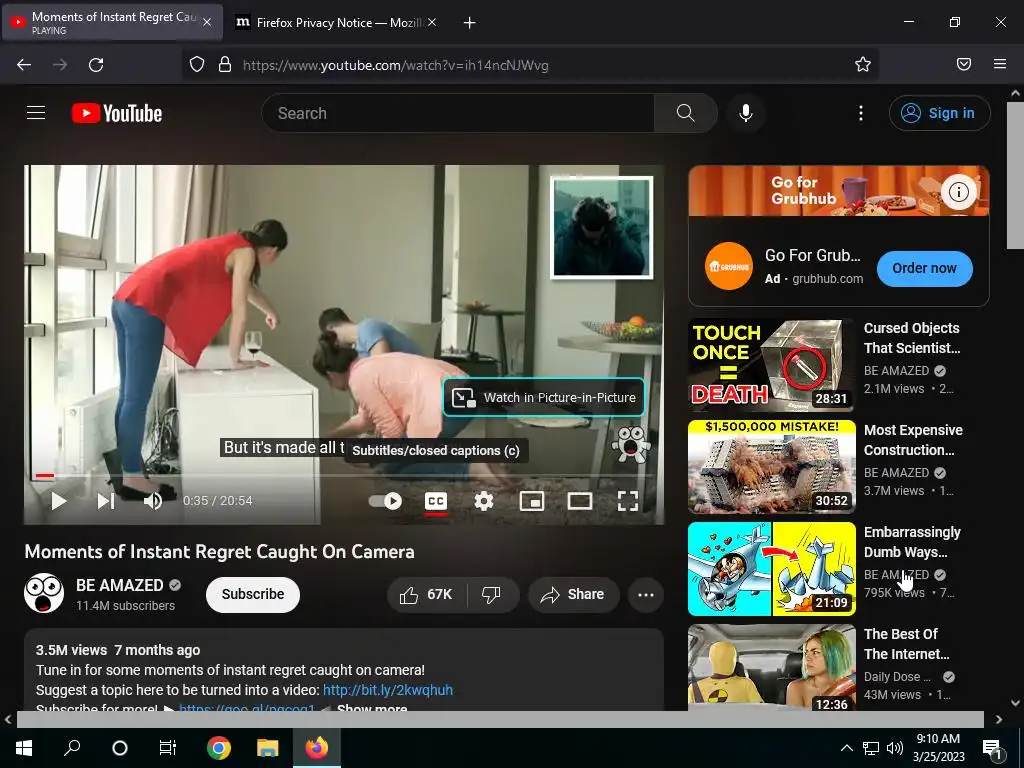
Task: Toggle subtitles/closed captions CC button
Action: coord(436,501)
